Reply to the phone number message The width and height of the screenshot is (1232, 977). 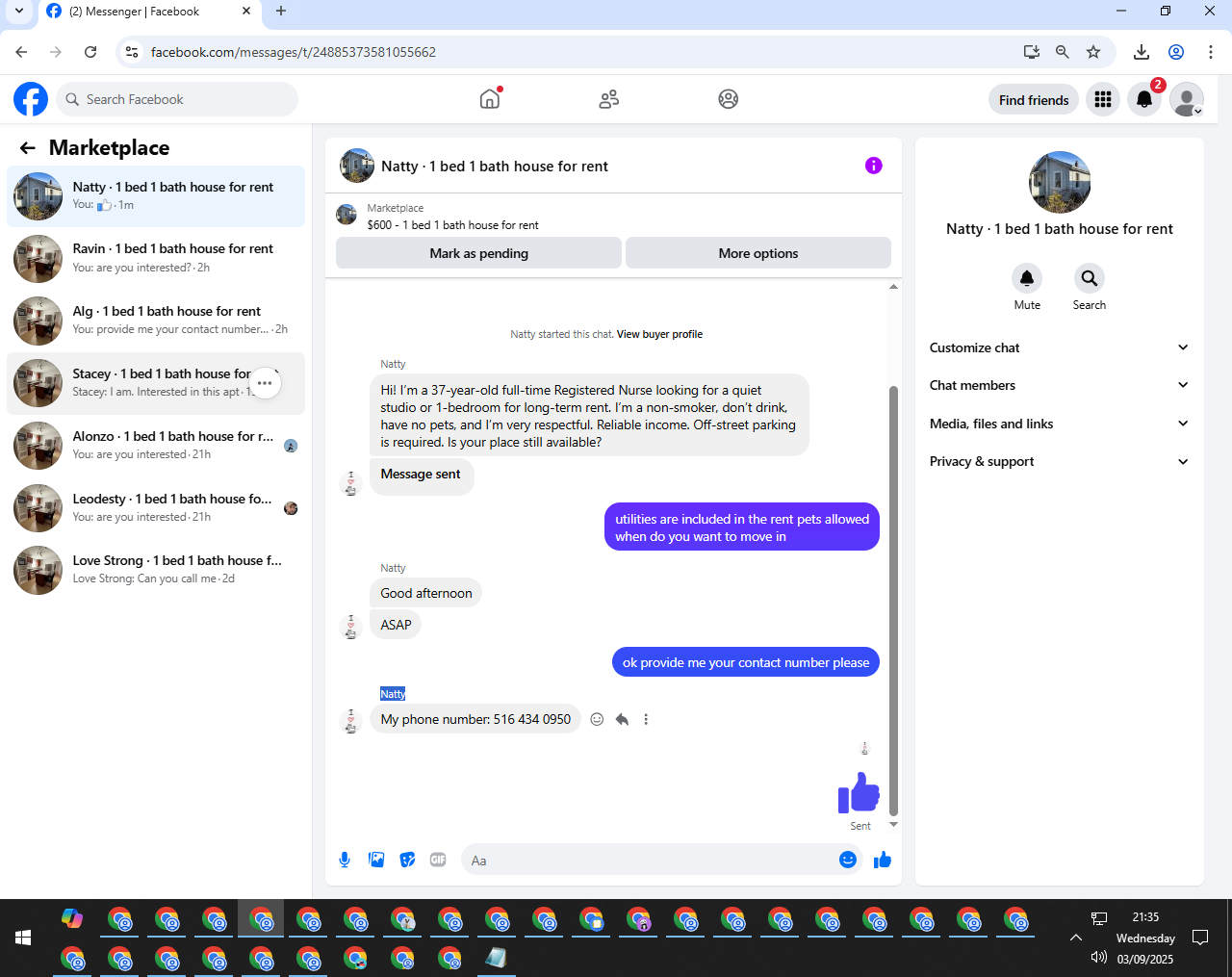[x=622, y=719]
